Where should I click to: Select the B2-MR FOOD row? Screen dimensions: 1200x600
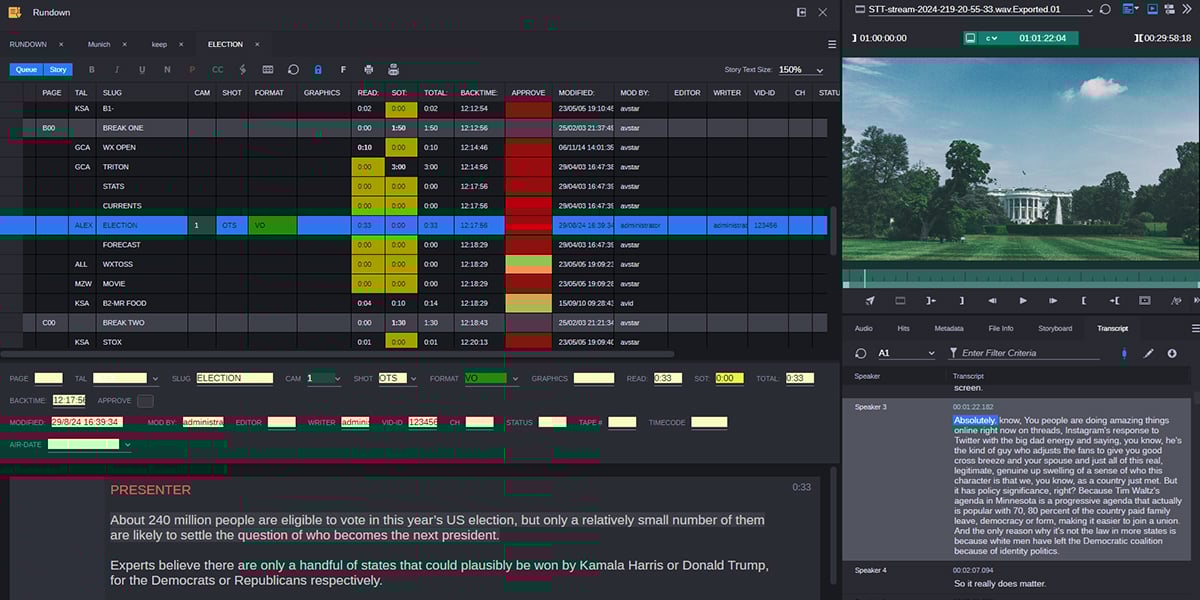[x=414, y=303]
